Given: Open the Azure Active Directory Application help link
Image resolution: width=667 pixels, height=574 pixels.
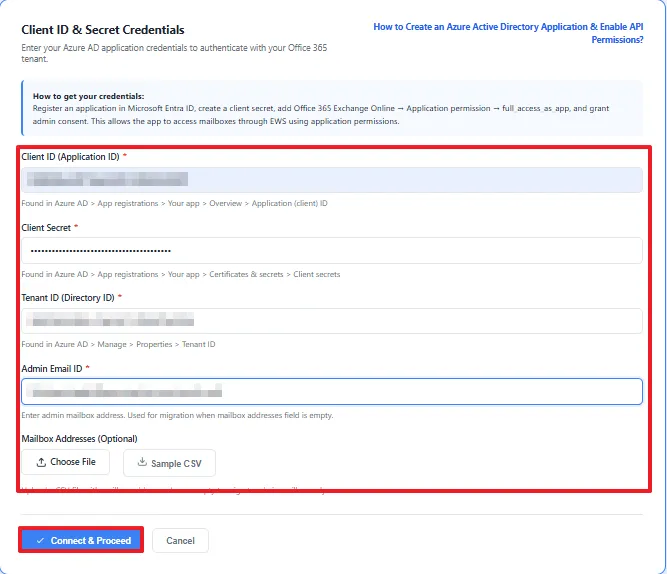Looking at the screenshot, I should tap(508, 33).
